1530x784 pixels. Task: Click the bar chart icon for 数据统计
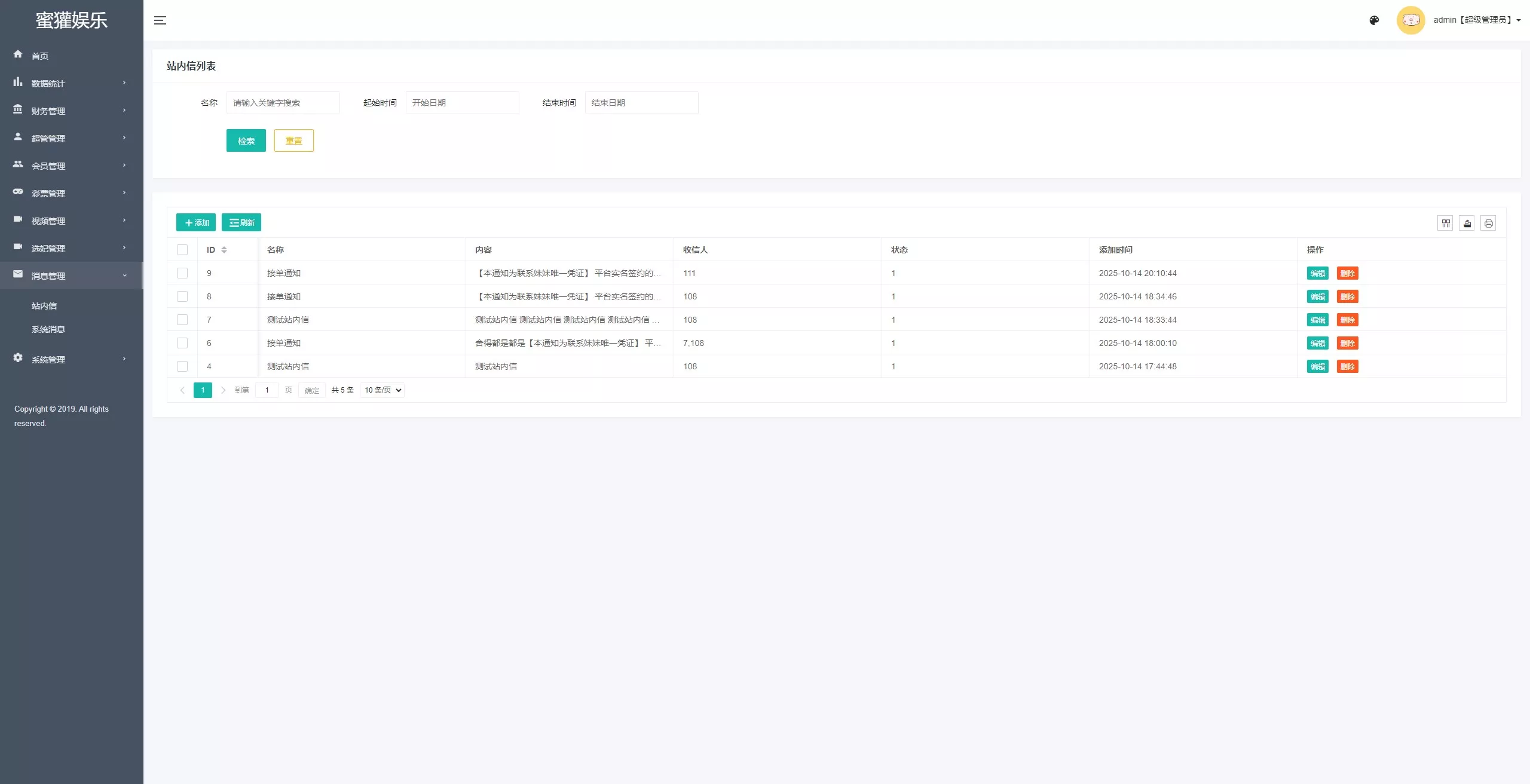[18, 82]
